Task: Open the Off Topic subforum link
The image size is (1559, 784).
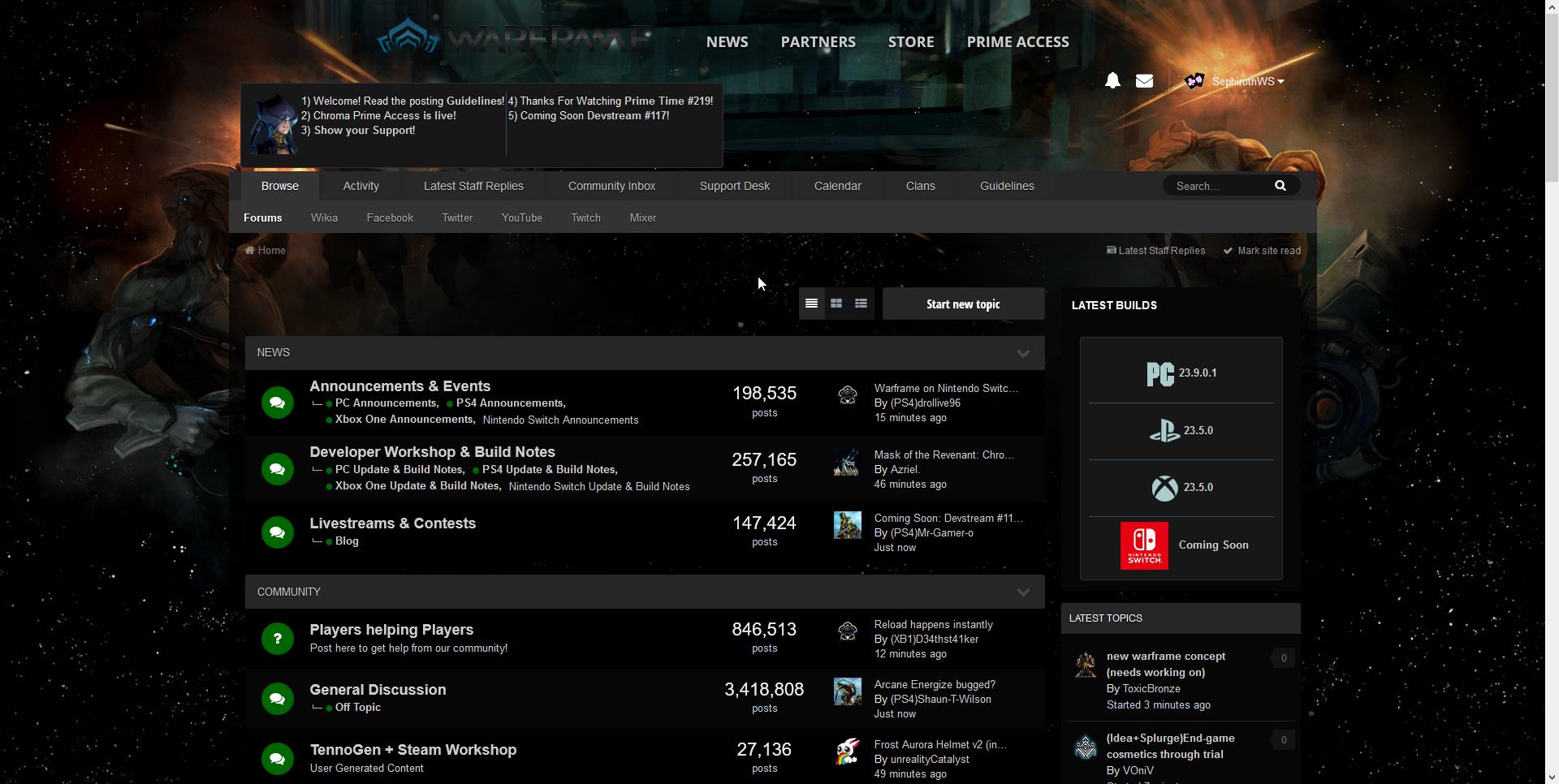Action: [358, 708]
